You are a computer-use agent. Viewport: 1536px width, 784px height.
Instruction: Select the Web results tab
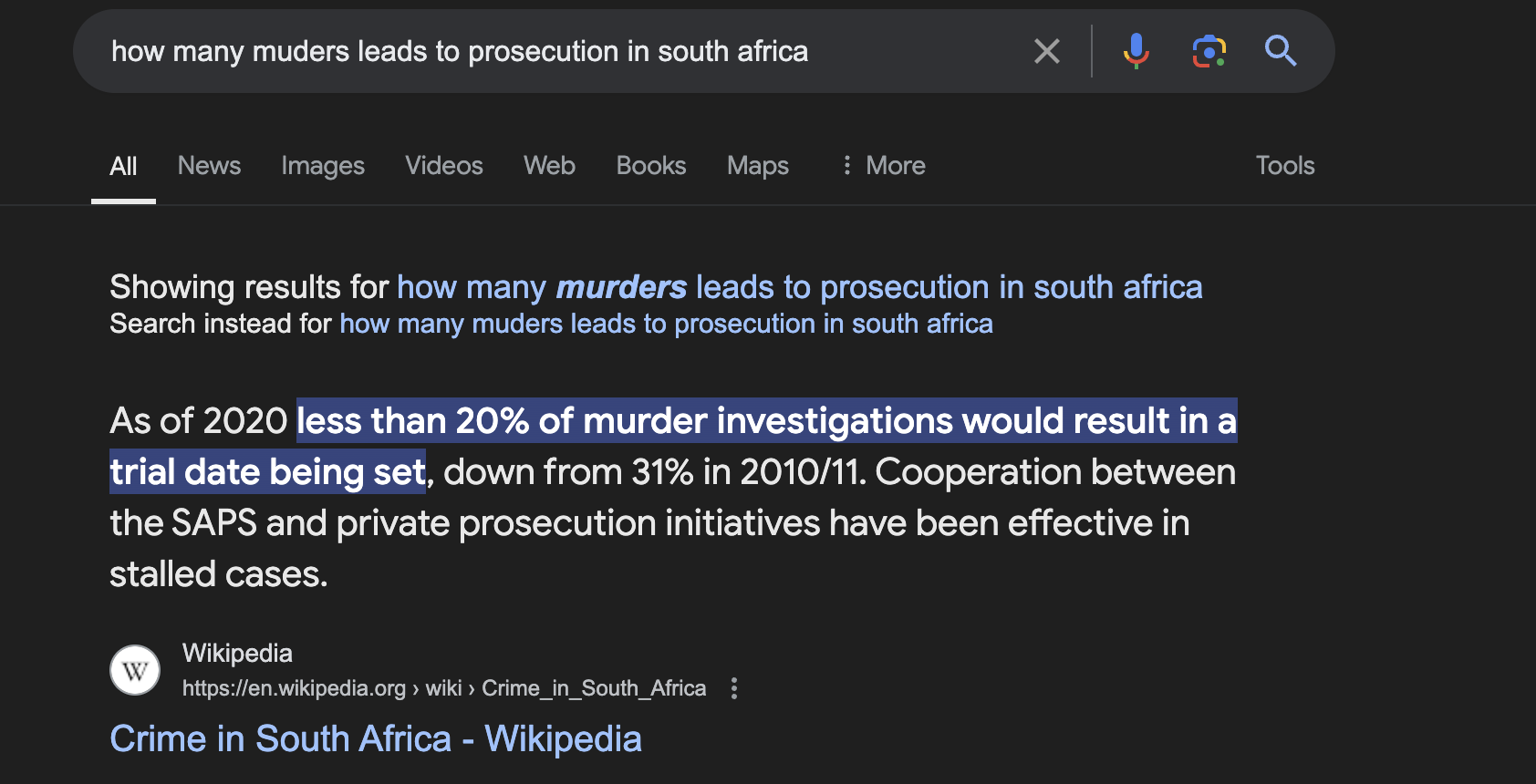click(549, 165)
